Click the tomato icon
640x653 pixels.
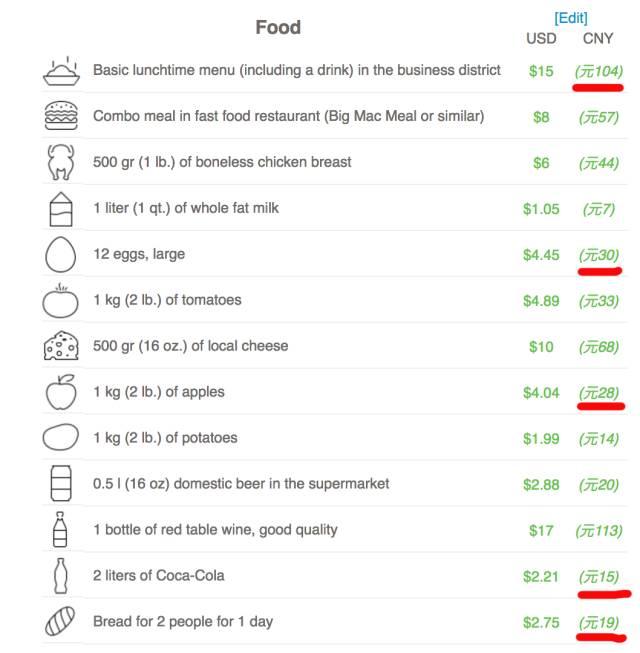pos(60,301)
